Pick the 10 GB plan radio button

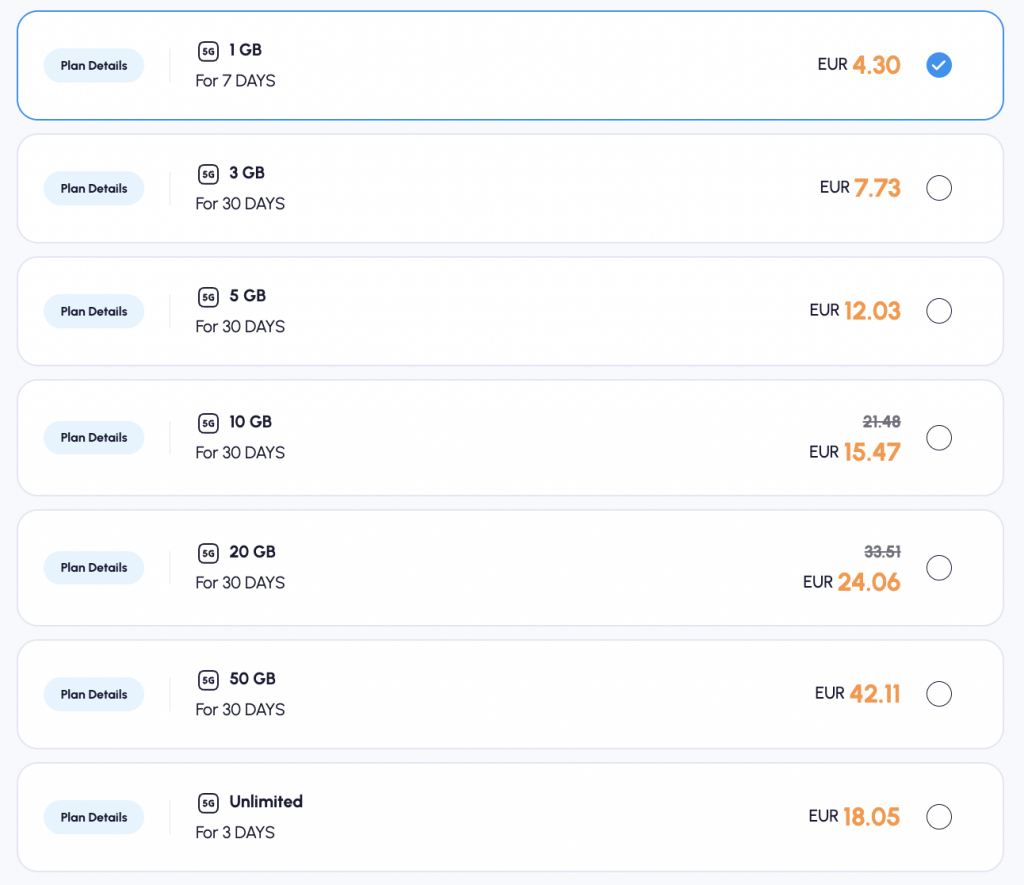click(938, 438)
